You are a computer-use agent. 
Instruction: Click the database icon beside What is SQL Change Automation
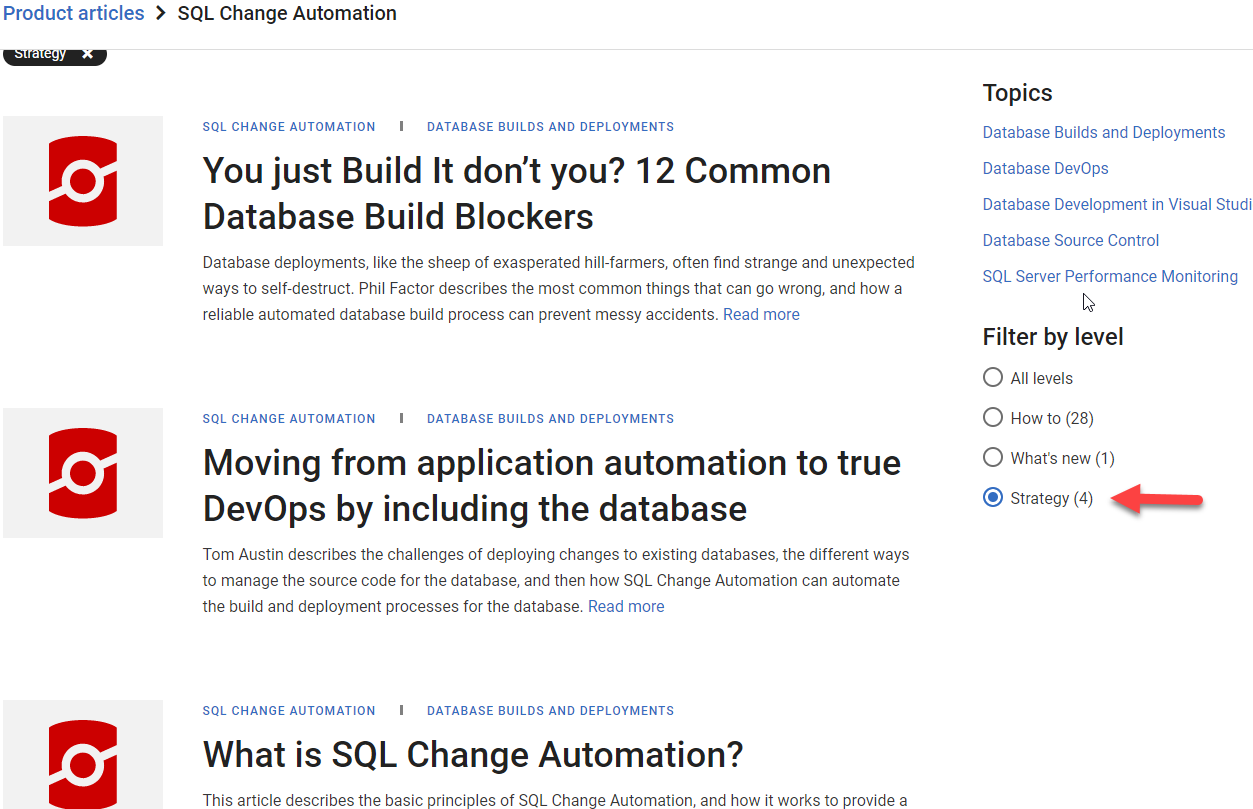click(x=83, y=762)
